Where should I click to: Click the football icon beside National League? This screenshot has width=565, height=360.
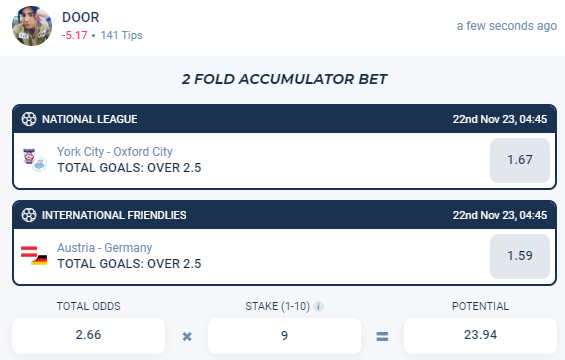point(29,119)
